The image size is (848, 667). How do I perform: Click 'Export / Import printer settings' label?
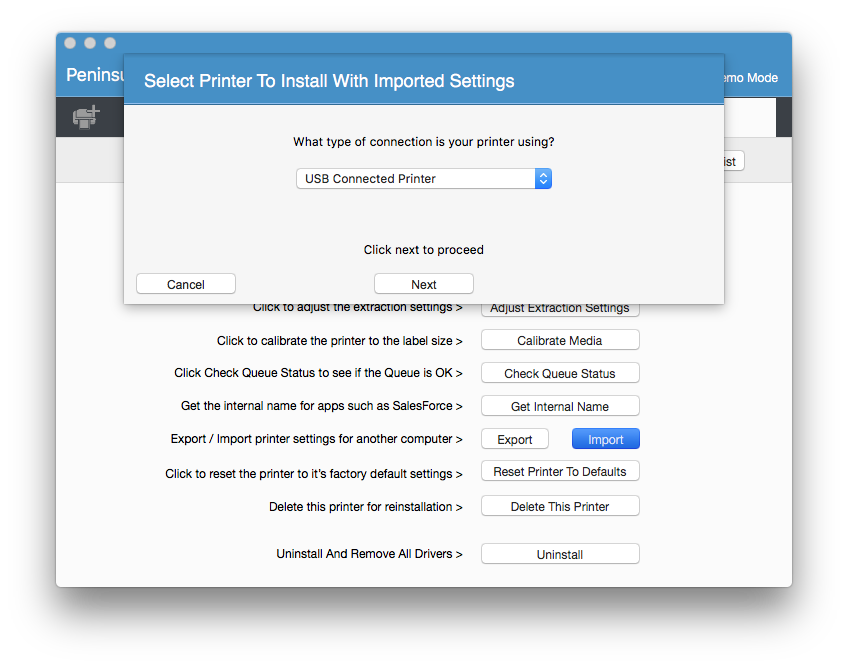tap(316, 439)
